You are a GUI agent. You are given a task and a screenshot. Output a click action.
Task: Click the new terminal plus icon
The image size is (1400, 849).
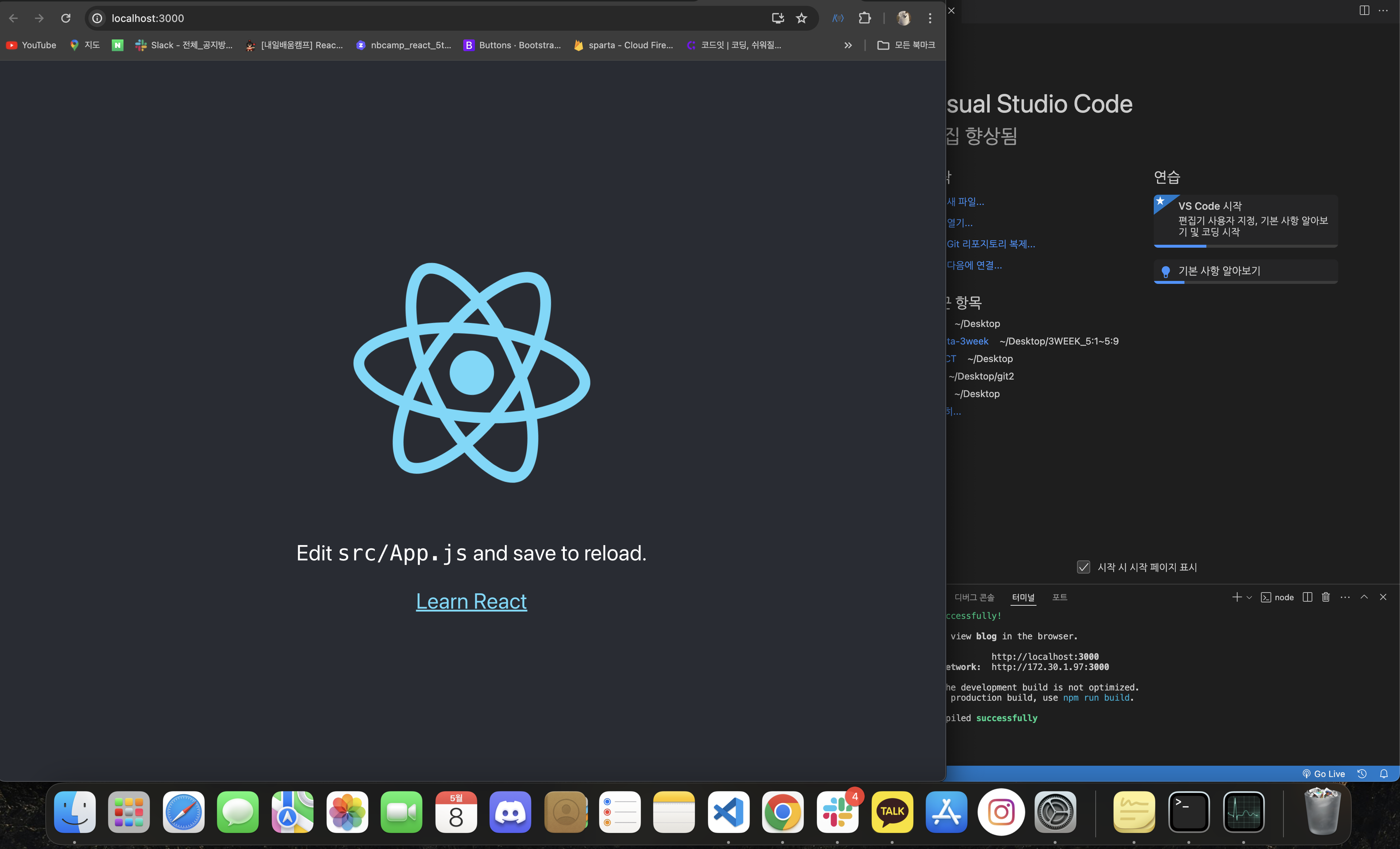click(1236, 597)
